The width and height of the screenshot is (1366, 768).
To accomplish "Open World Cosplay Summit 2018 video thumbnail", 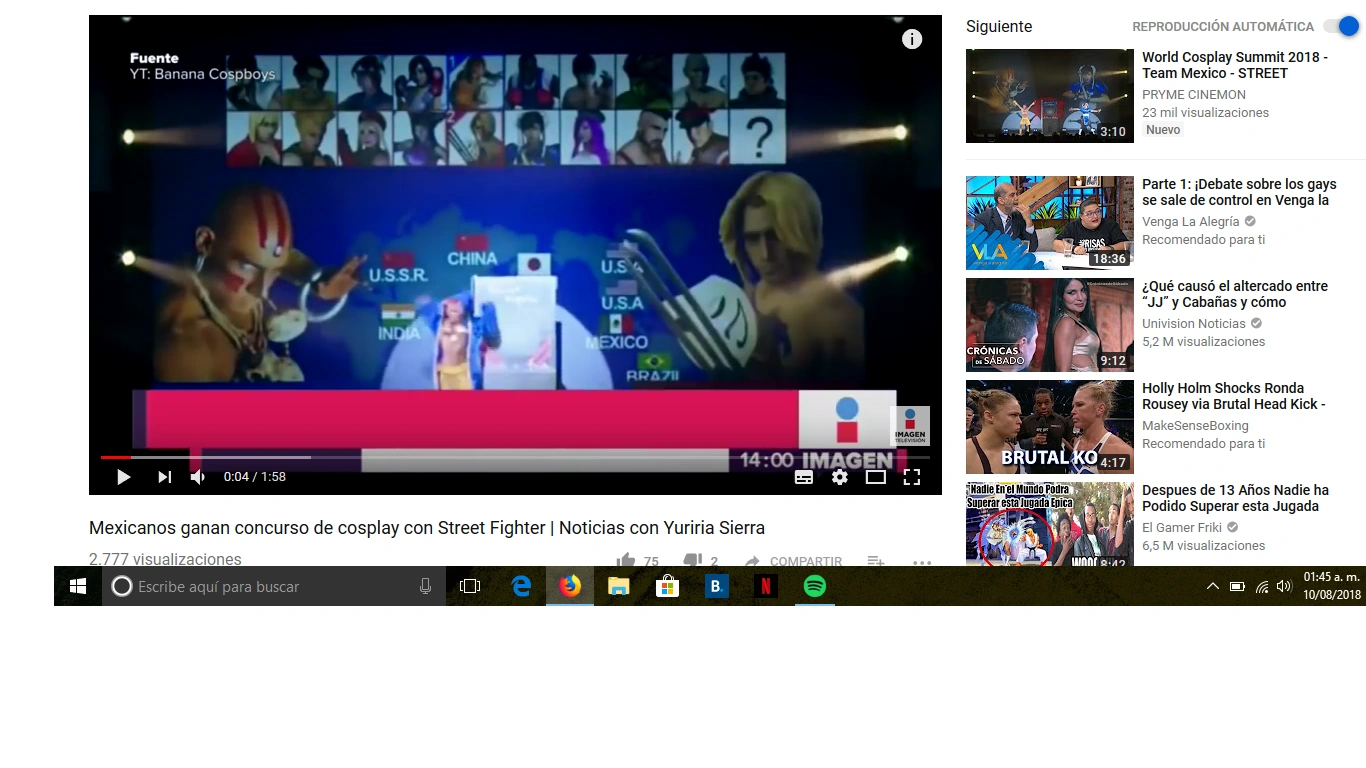I will click(x=1050, y=96).
